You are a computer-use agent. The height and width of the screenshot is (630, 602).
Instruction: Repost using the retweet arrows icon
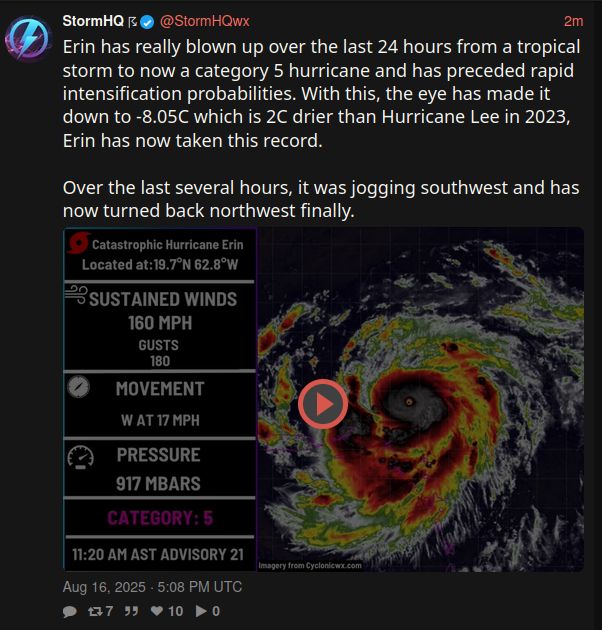pyautogui.click(x=95, y=611)
